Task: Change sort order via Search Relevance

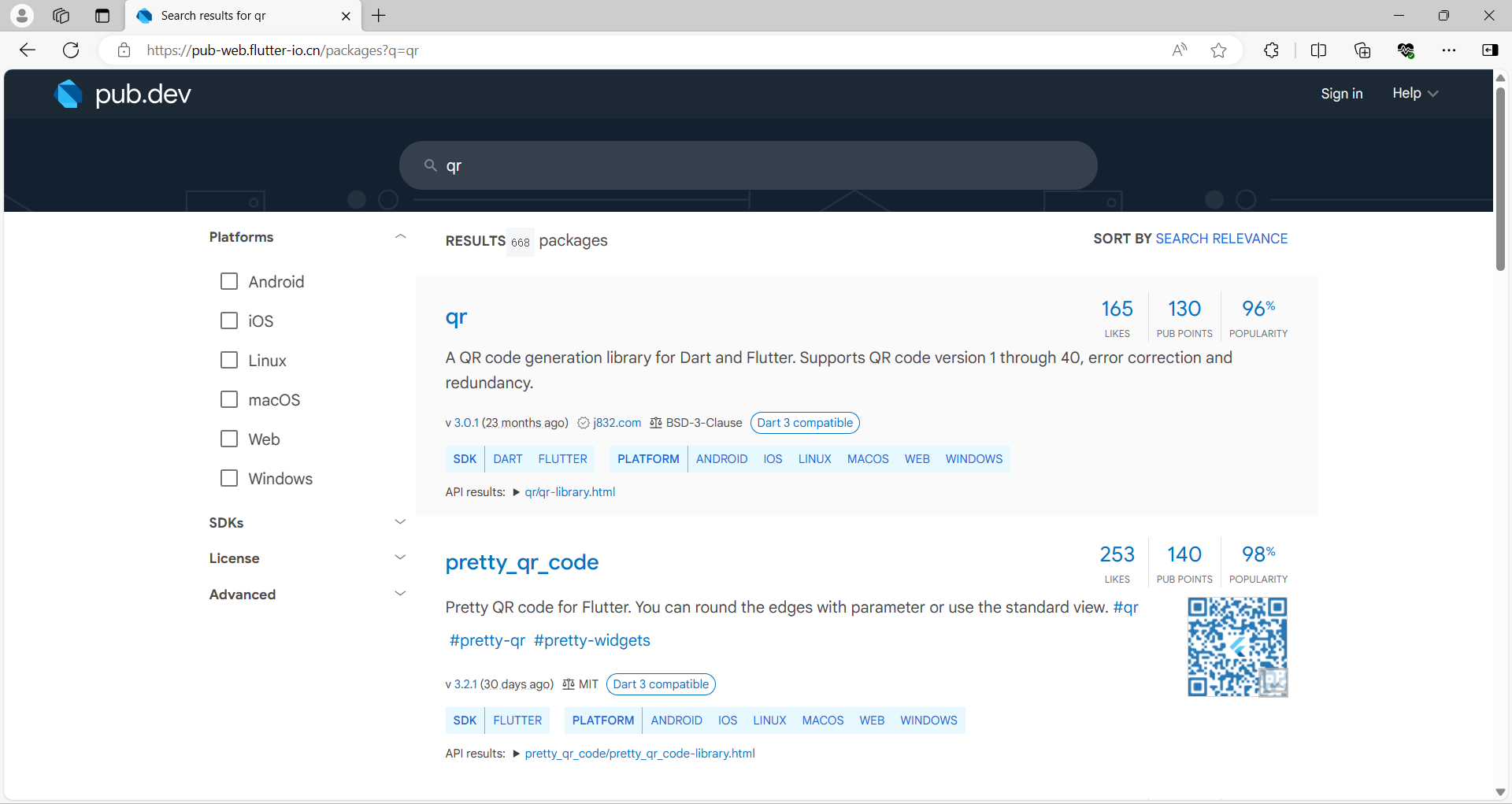Action: point(1221,239)
